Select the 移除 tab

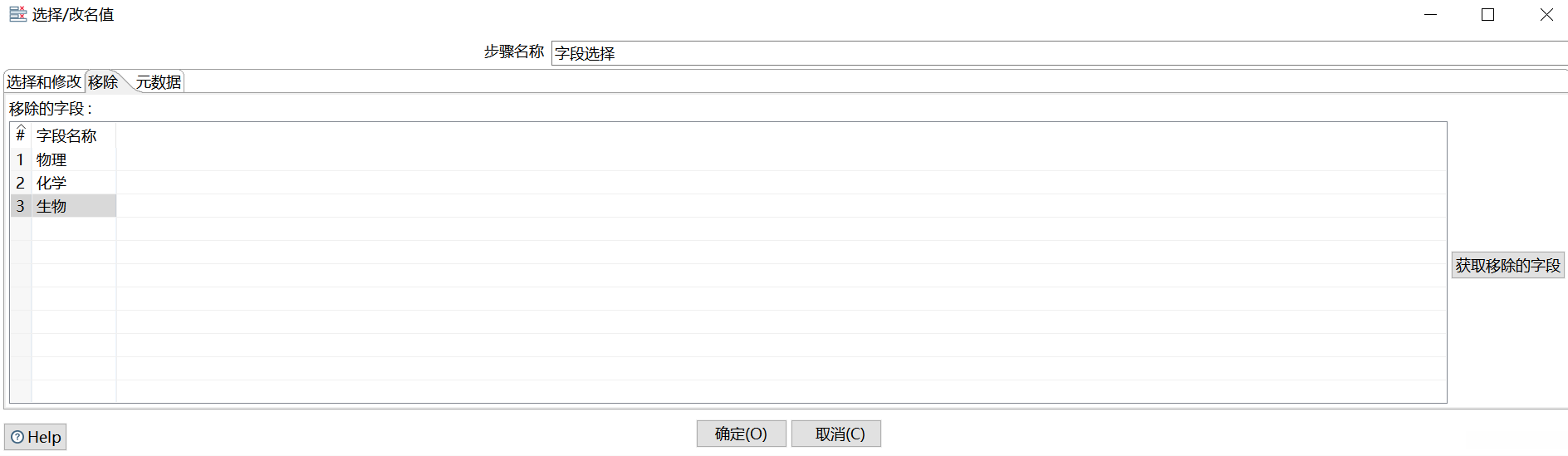click(x=103, y=82)
